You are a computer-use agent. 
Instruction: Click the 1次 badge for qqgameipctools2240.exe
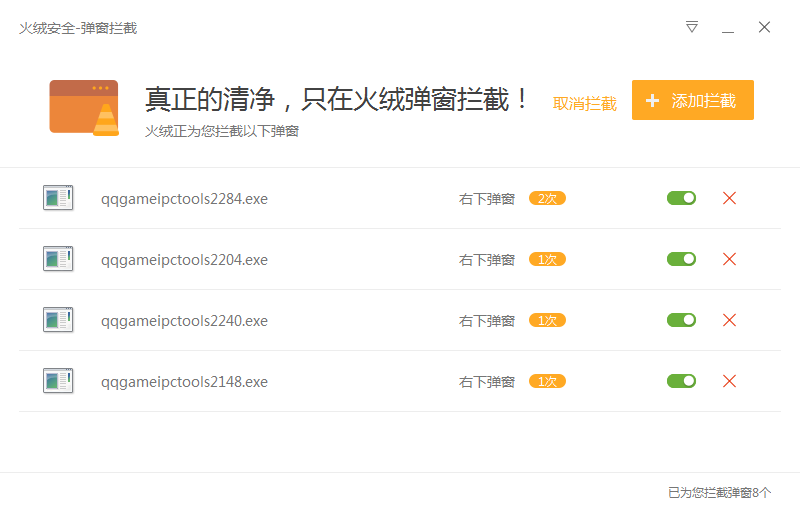click(547, 320)
